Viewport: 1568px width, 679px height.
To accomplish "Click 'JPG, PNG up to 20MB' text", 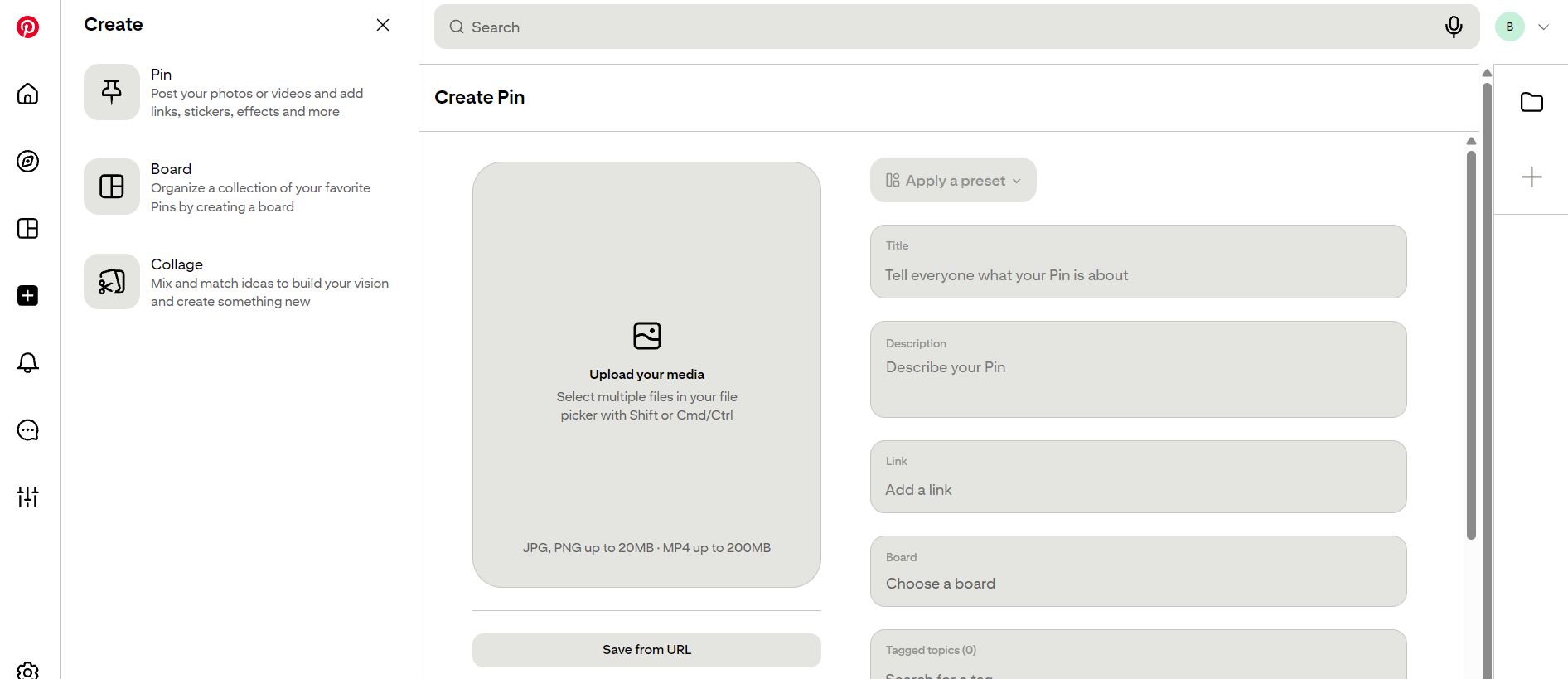I will (588, 548).
